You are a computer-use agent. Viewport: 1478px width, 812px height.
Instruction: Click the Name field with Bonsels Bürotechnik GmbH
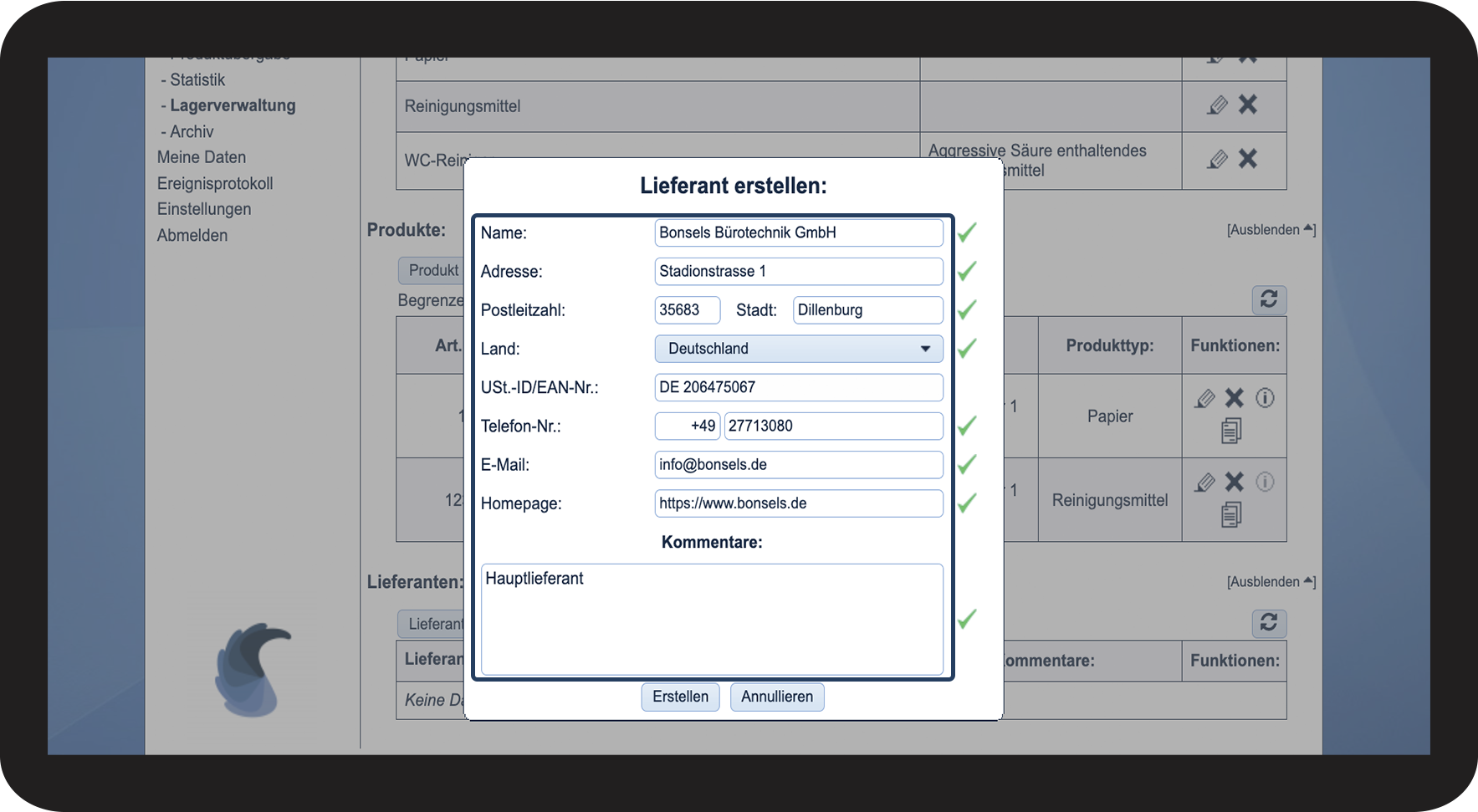pos(799,232)
